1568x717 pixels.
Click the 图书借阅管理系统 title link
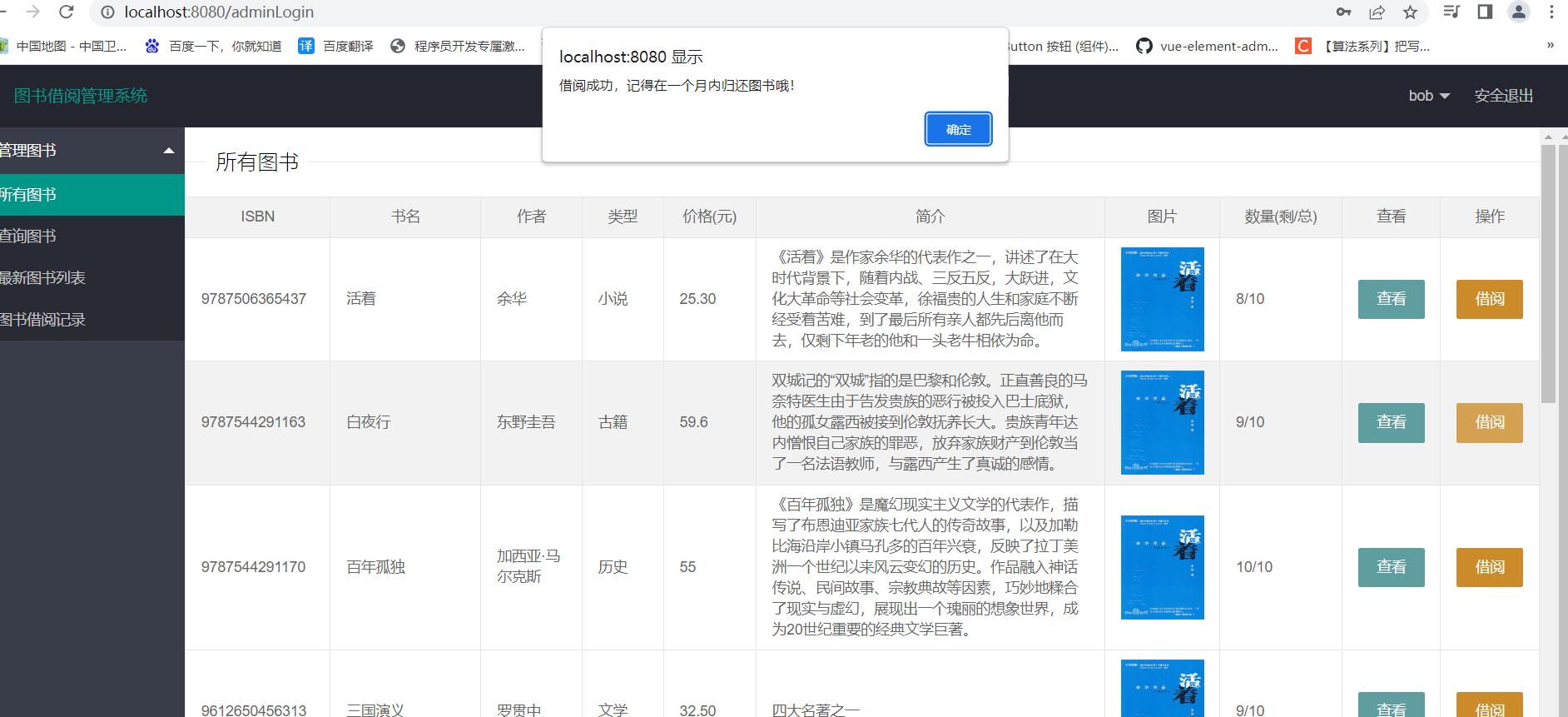coord(81,96)
